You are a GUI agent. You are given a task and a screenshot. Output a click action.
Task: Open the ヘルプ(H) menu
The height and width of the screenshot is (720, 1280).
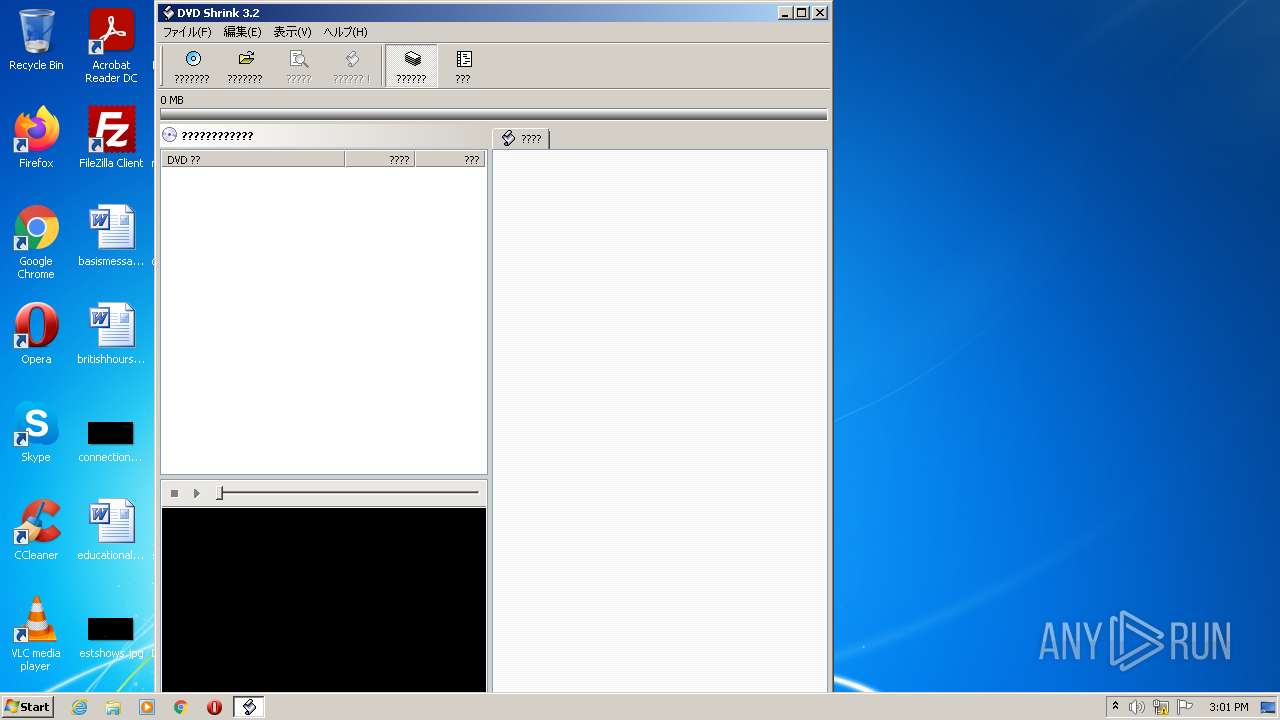[345, 32]
